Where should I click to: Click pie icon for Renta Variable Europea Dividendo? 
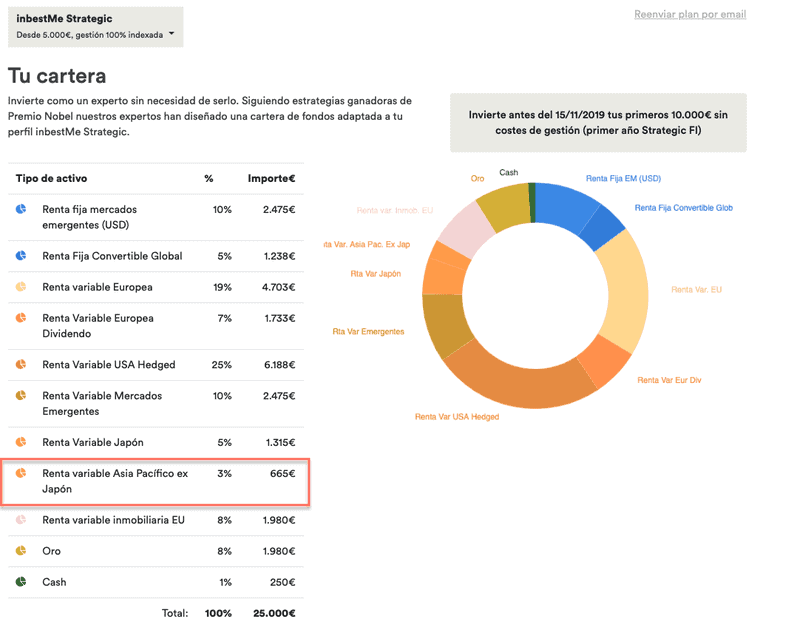21,318
